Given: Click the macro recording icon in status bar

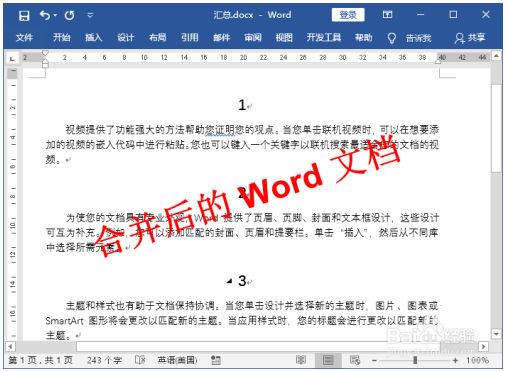Looking at the screenshot, I should 216,360.
